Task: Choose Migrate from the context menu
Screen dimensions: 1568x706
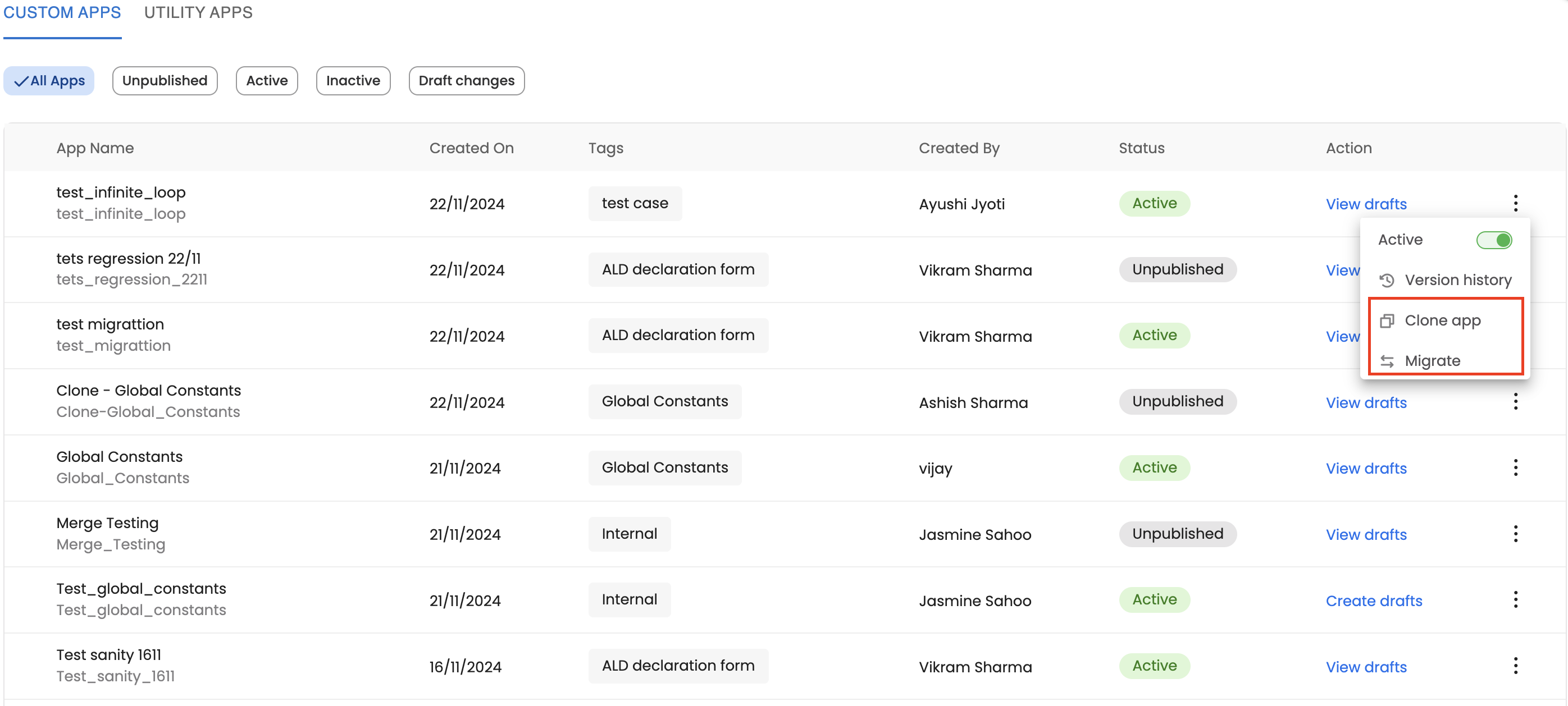Action: point(1432,361)
